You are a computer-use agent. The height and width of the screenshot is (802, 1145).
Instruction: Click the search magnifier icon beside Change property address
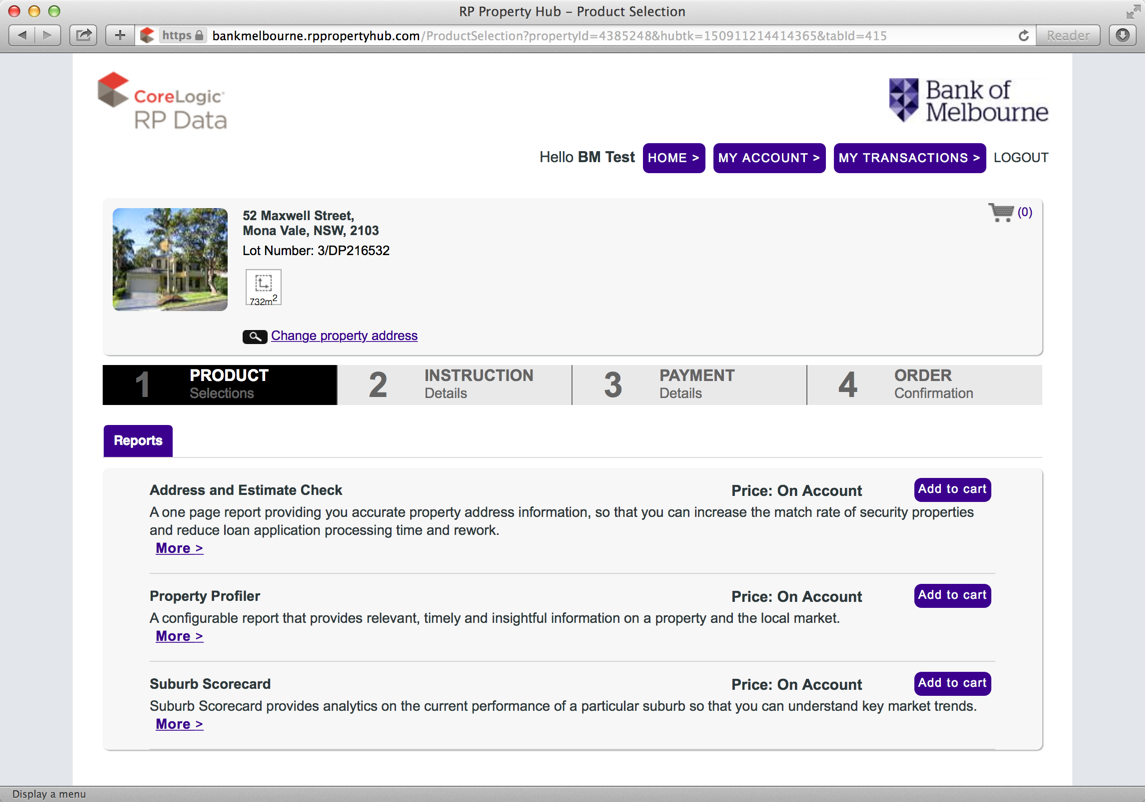(x=255, y=337)
